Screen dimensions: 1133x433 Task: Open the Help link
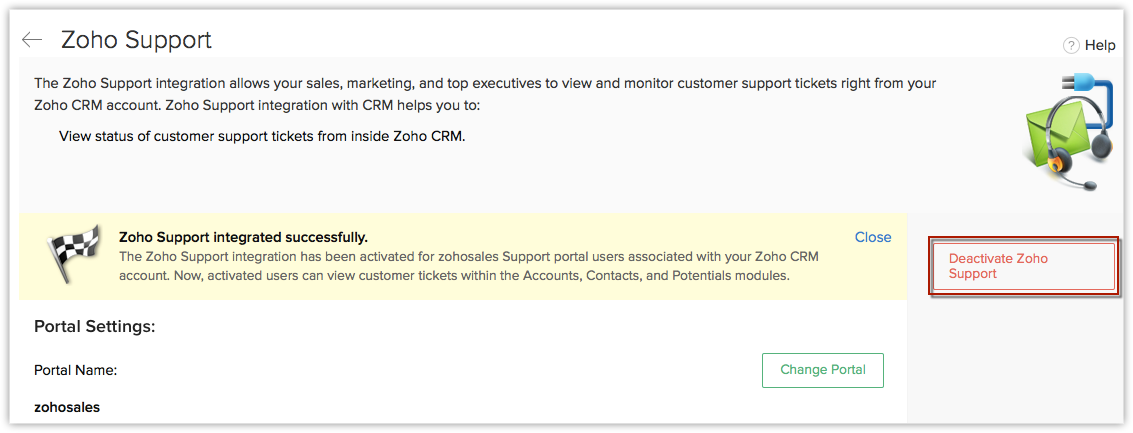click(1100, 45)
